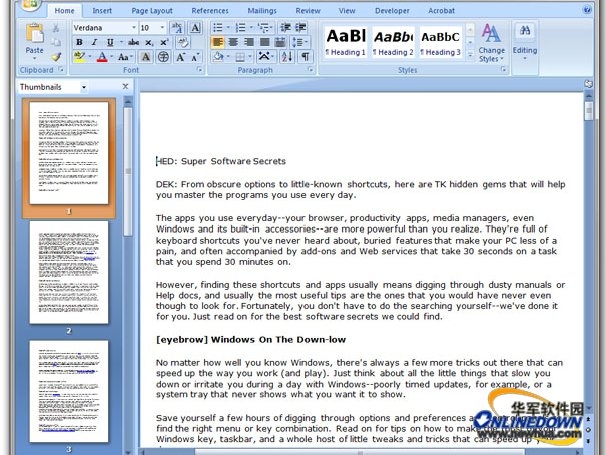Open the Review tab
Viewport: 606px width, 455px height.
308,11
